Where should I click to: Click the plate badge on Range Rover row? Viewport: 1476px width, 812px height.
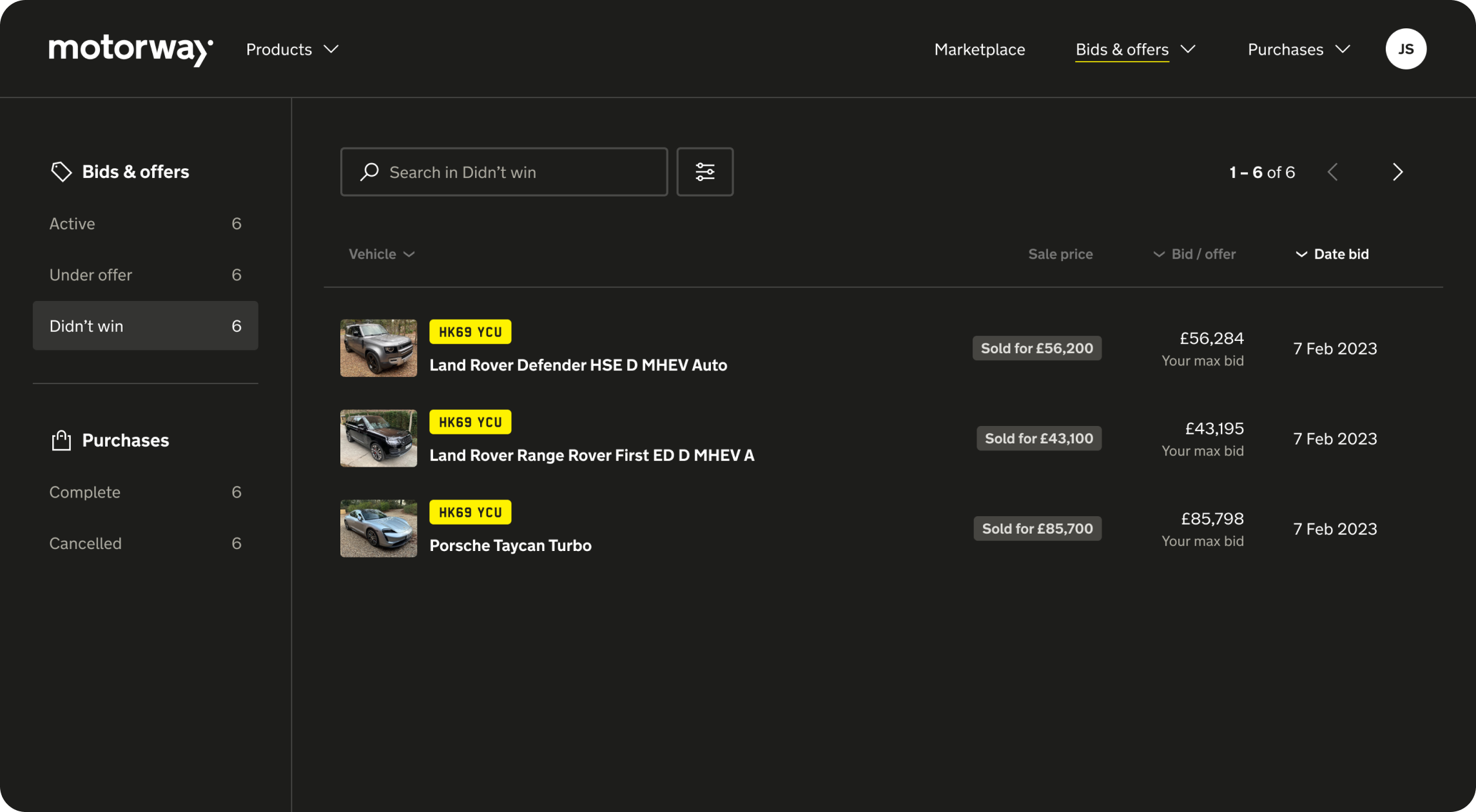click(x=470, y=422)
